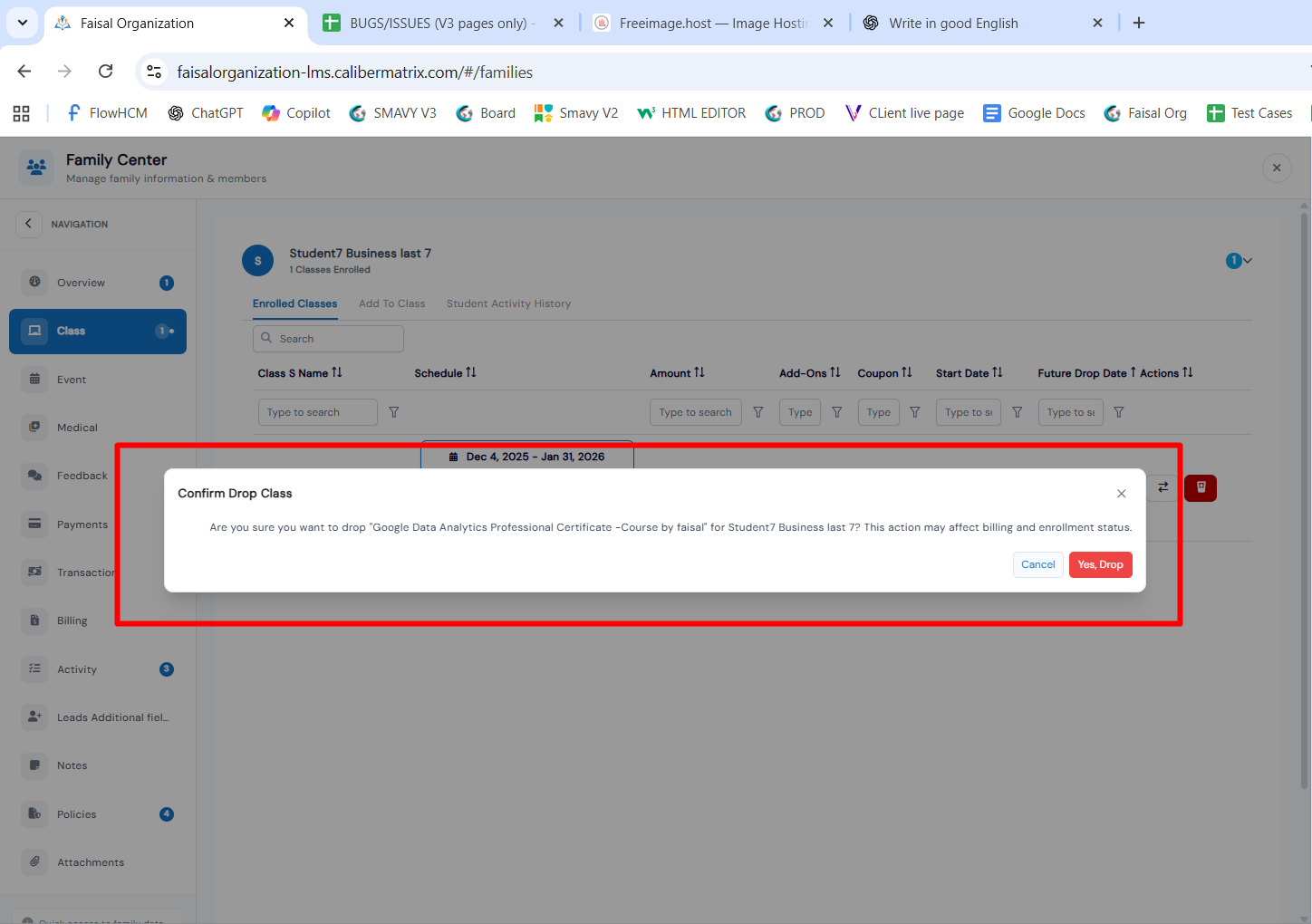Click the transfer class arrows icon
Image resolution: width=1312 pixels, height=924 pixels.
[1163, 487]
